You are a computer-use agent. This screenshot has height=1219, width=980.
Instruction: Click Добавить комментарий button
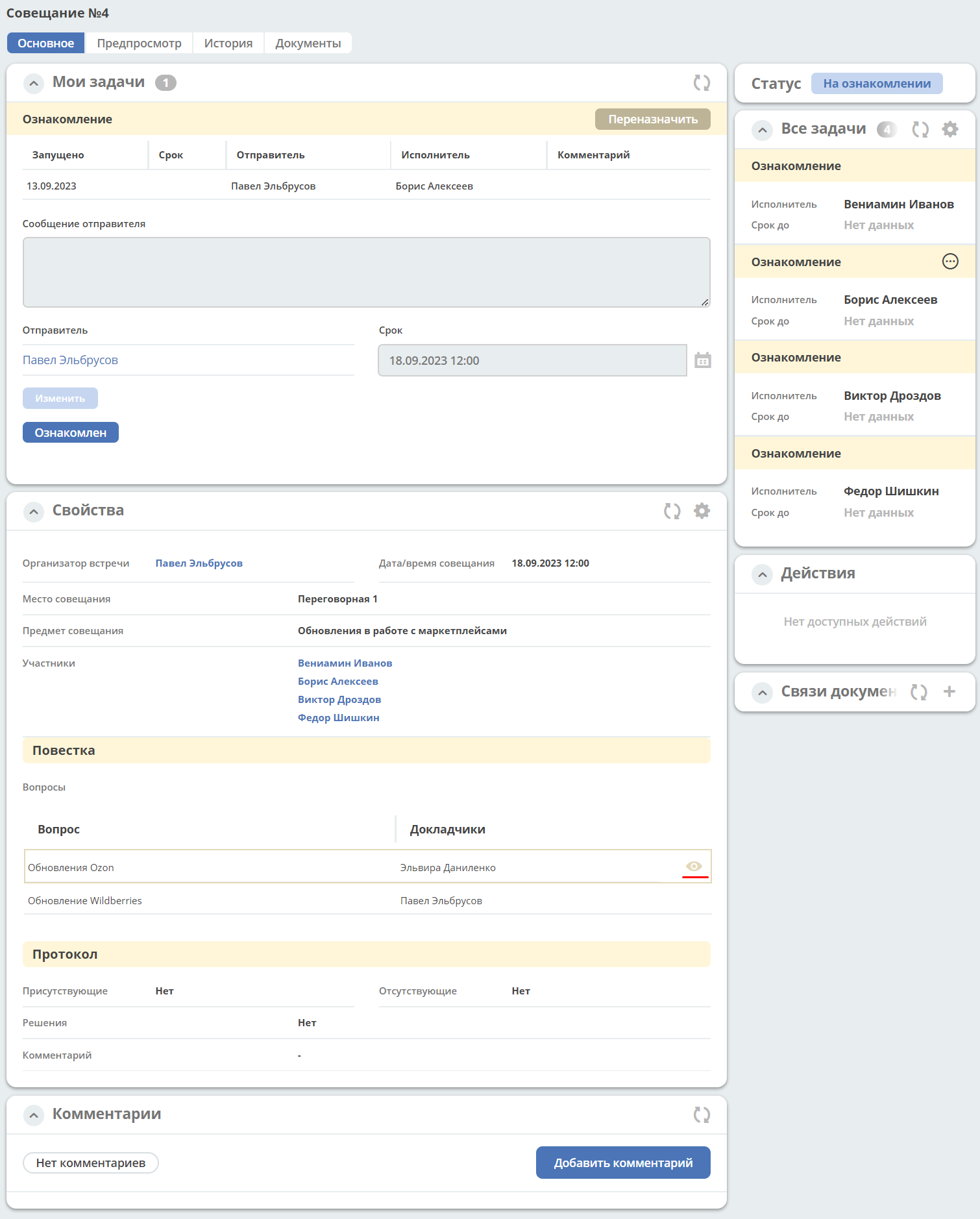point(623,1163)
